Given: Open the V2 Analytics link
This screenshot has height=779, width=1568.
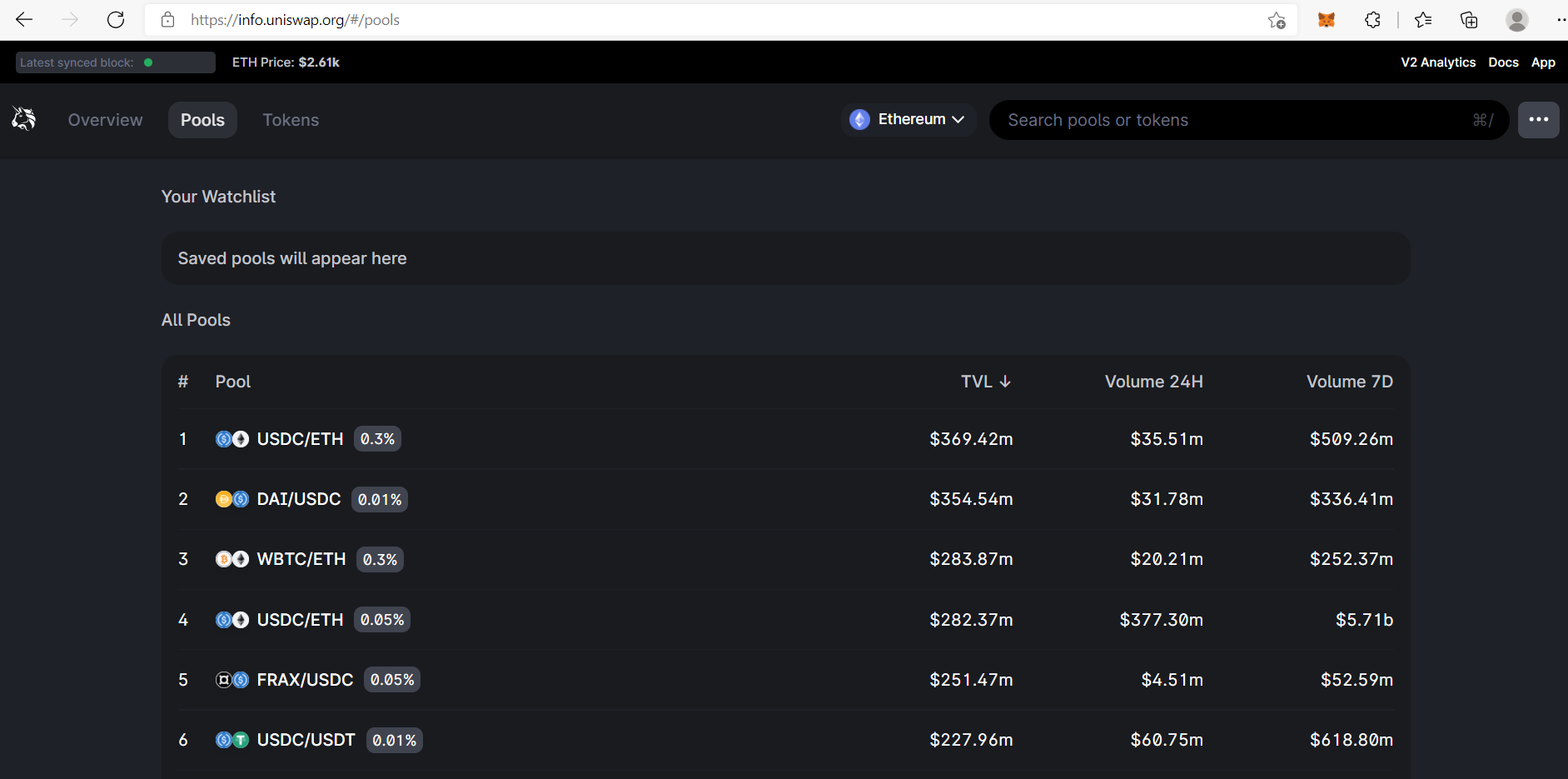Looking at the screenshot, I should tap(1438, 62).
